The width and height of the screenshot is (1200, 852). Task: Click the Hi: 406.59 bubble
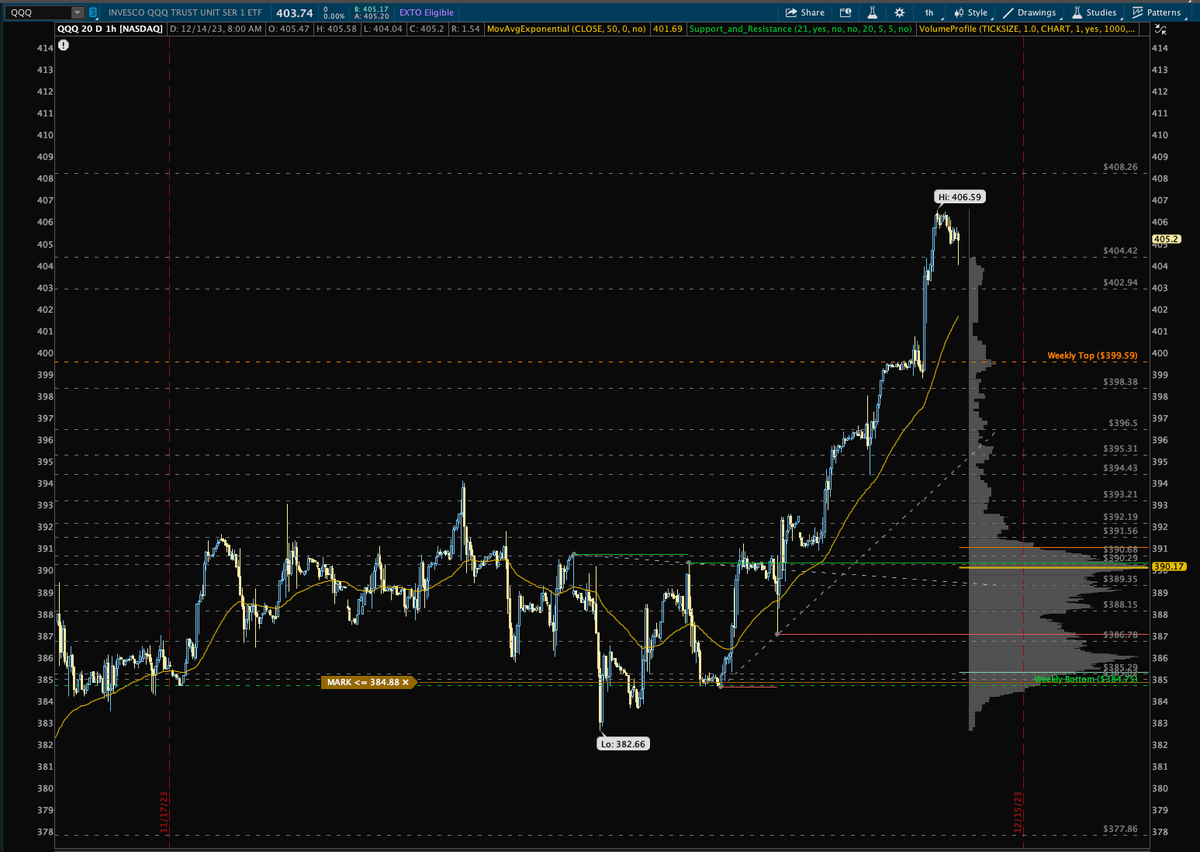[959, 197]
